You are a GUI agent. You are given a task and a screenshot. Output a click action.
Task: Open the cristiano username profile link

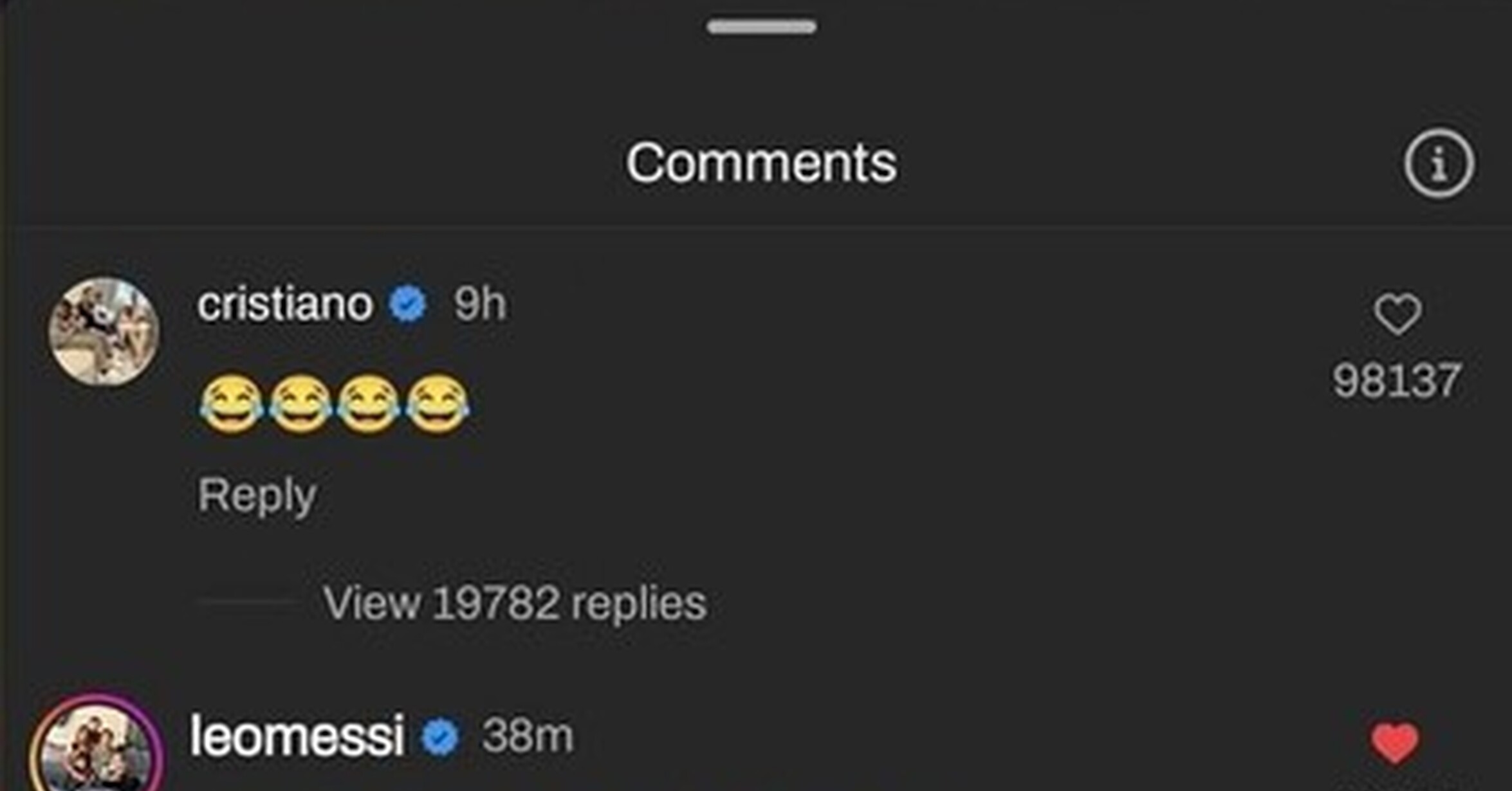[x=285, y=304]
